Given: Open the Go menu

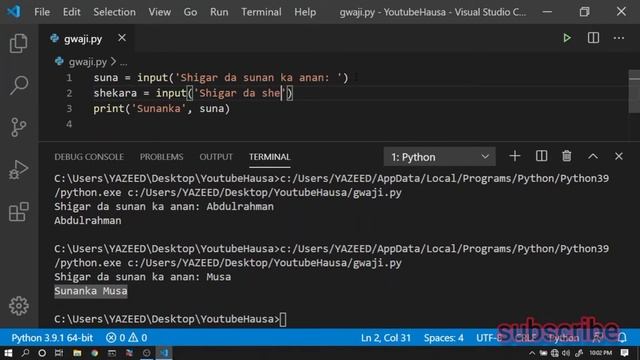Looking at the screenshot, I should [x=190, y=12].
